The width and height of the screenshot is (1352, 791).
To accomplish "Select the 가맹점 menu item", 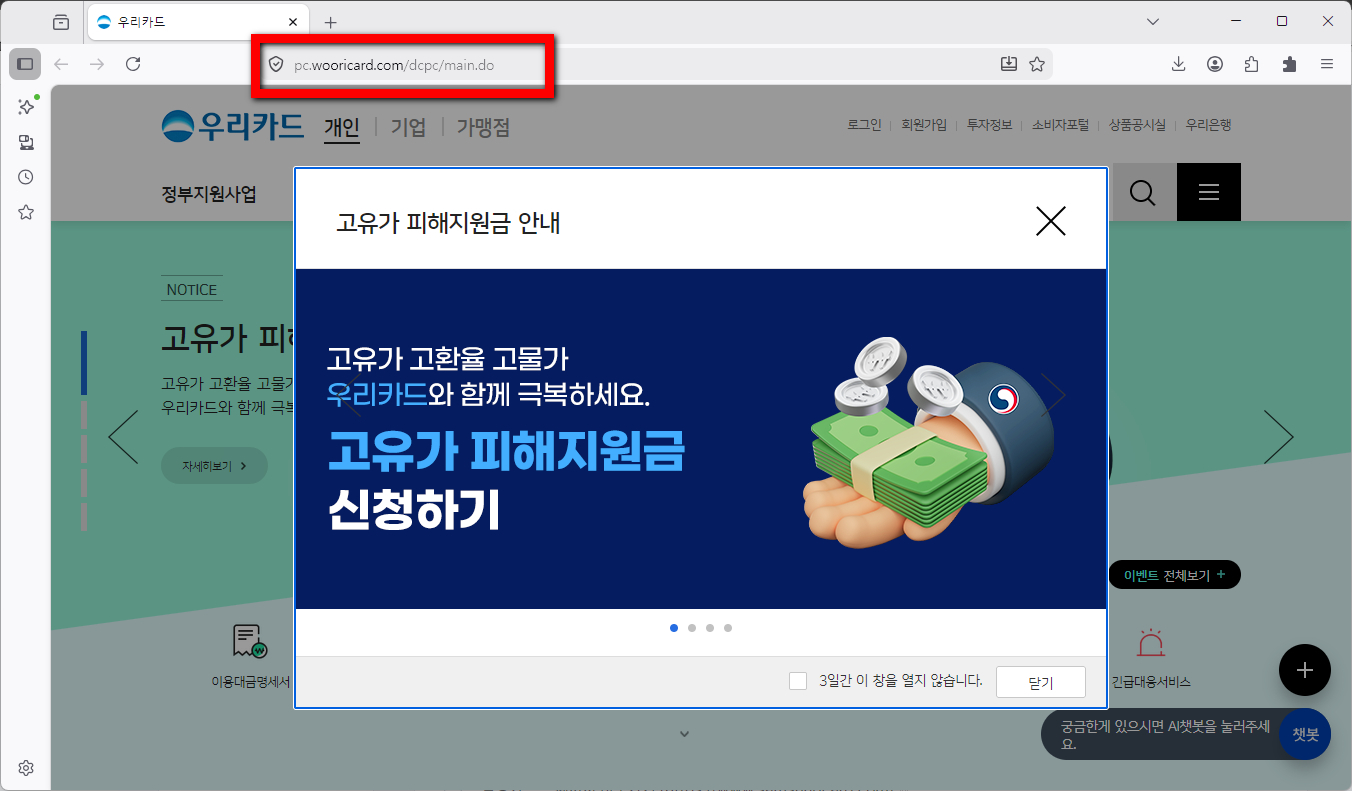I will [x=482, y=127].
